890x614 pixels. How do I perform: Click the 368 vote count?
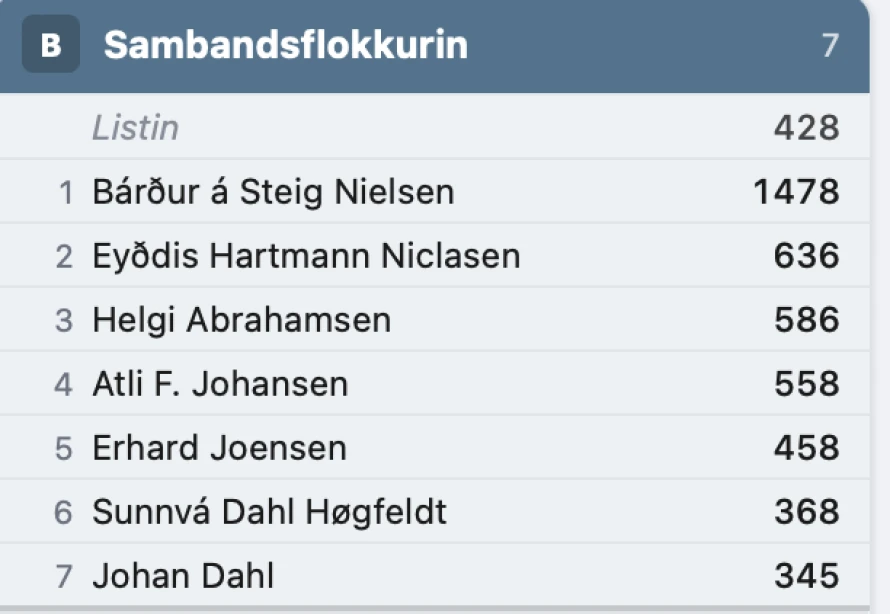[806, 512]
